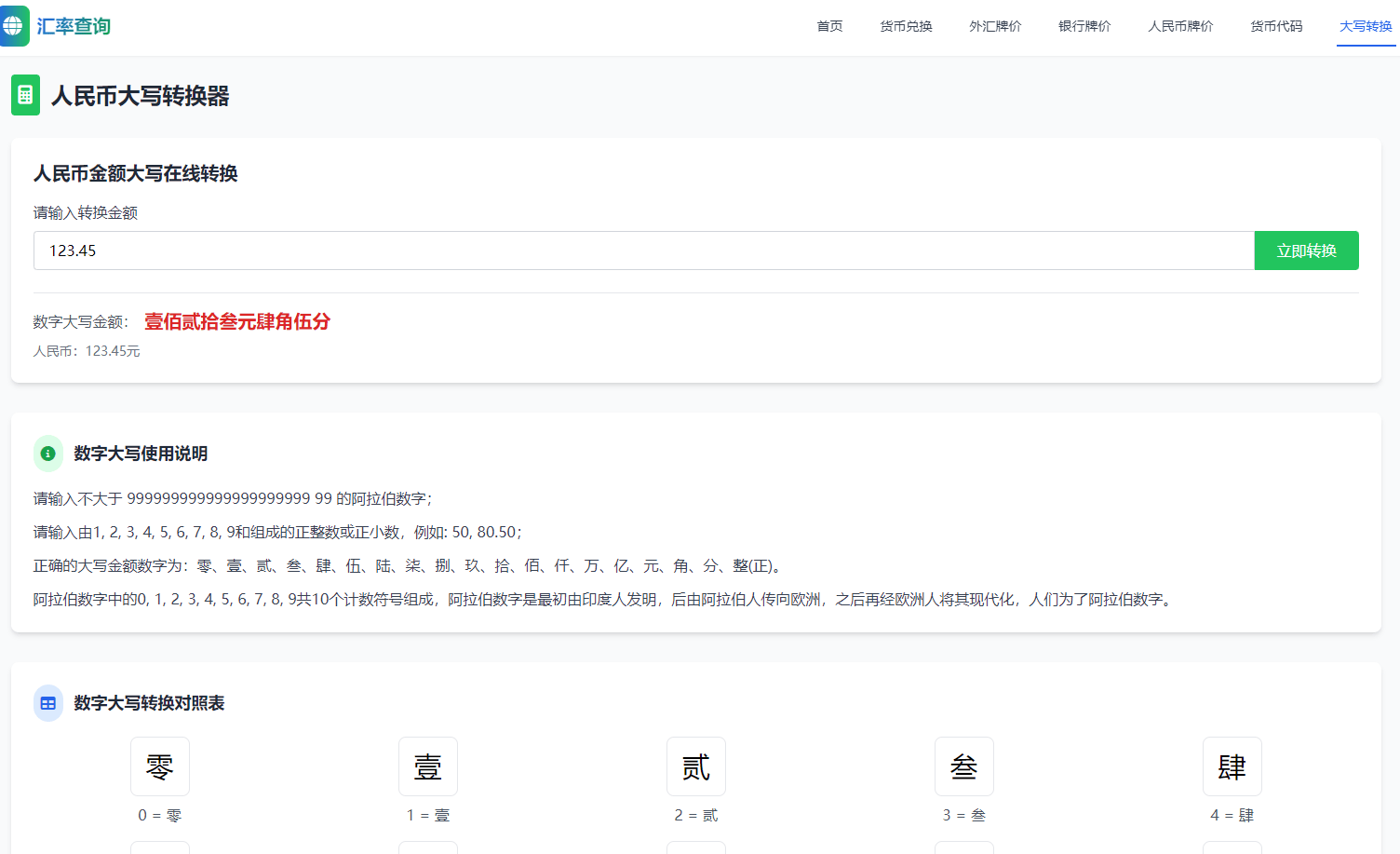Click the green calculator icon beside page title
The width and height of the screenshot is (1400, 854).
click(x=25, y=95)
